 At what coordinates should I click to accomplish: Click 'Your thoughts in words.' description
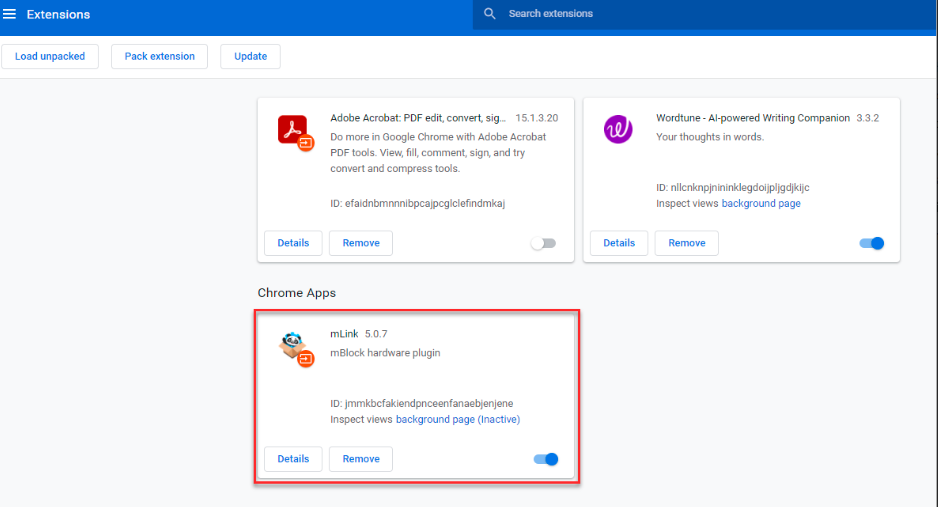click(x=710, y=137)
